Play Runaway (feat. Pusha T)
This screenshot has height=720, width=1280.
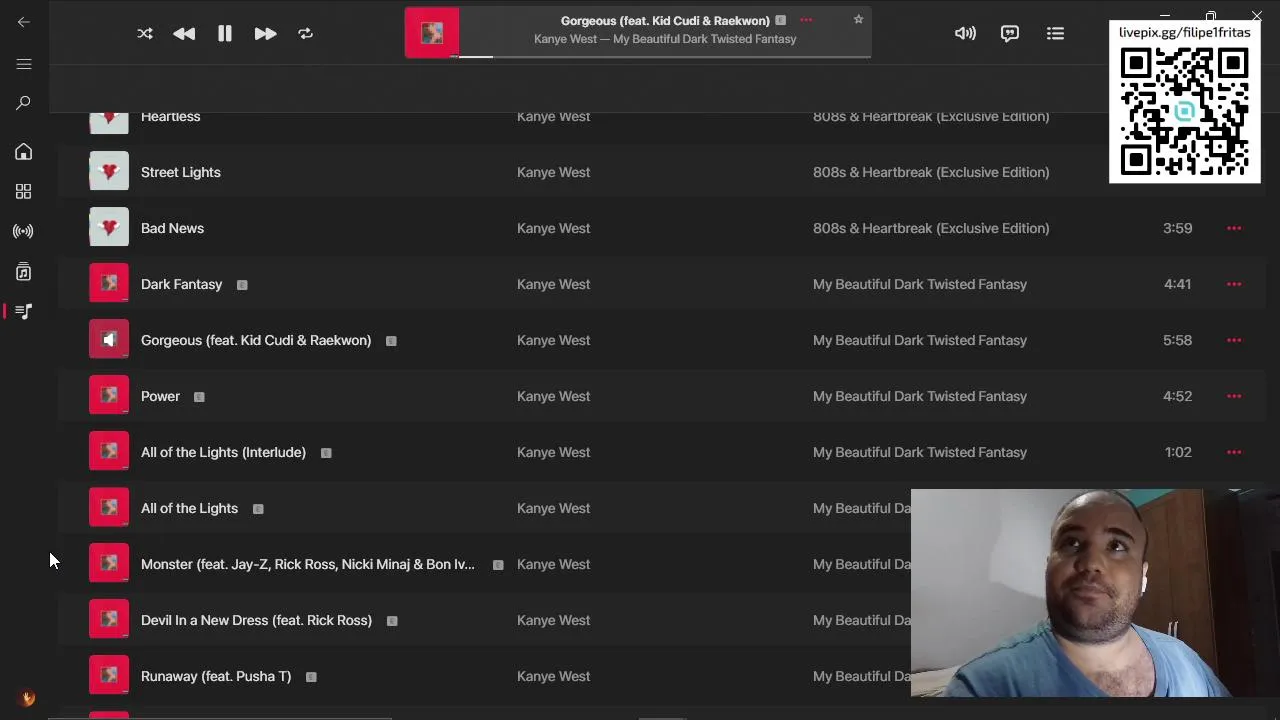click(216, 676)
